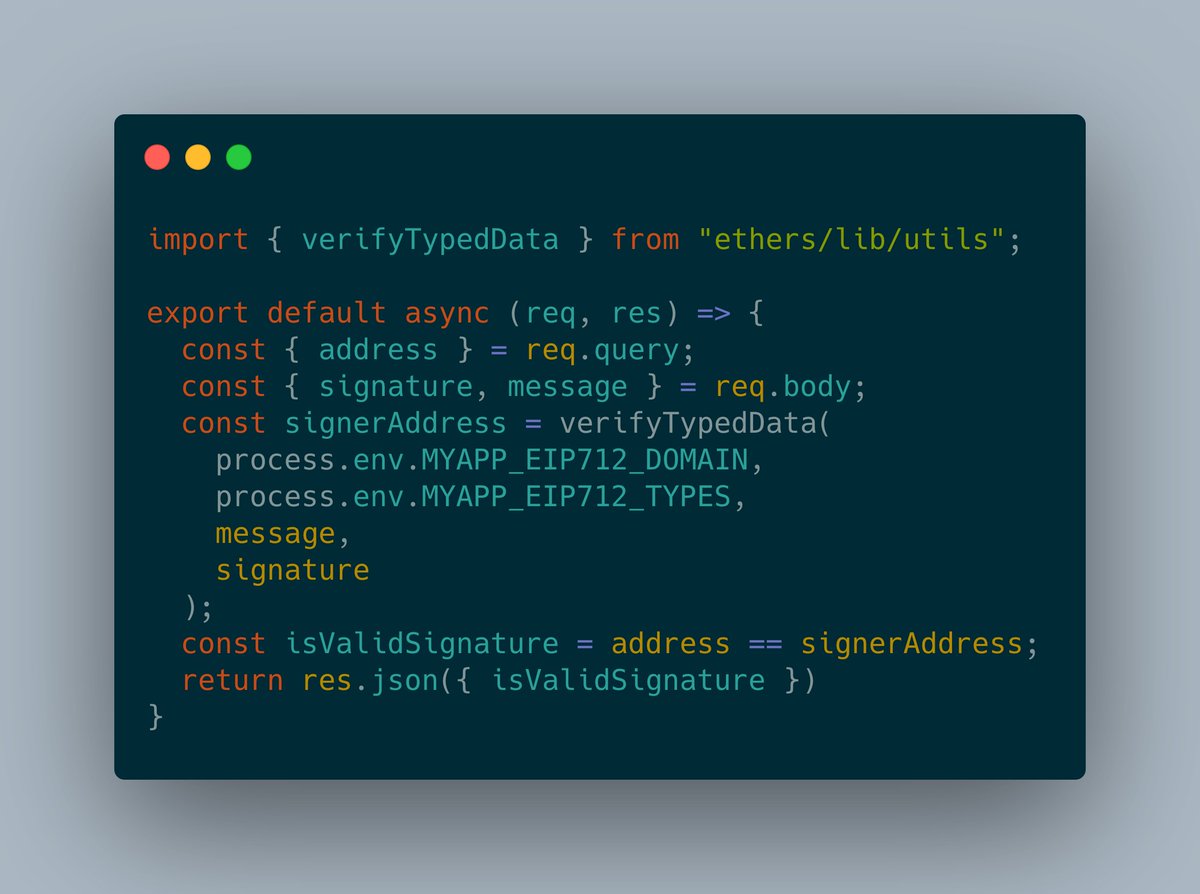Click the arrow function => operator
1200x894 pixels.
coord(713,314)
